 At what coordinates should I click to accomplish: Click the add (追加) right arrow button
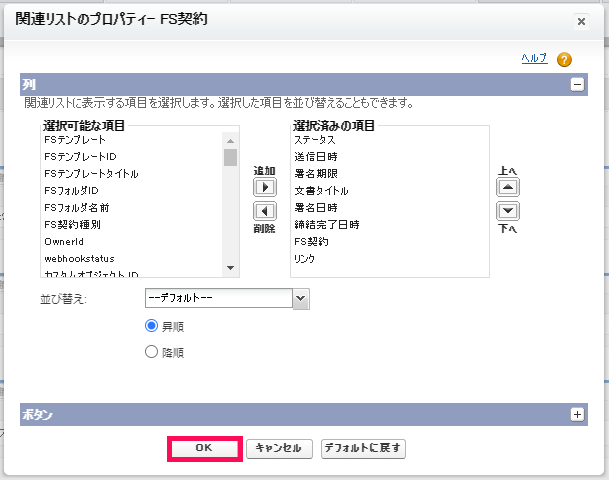265,187
